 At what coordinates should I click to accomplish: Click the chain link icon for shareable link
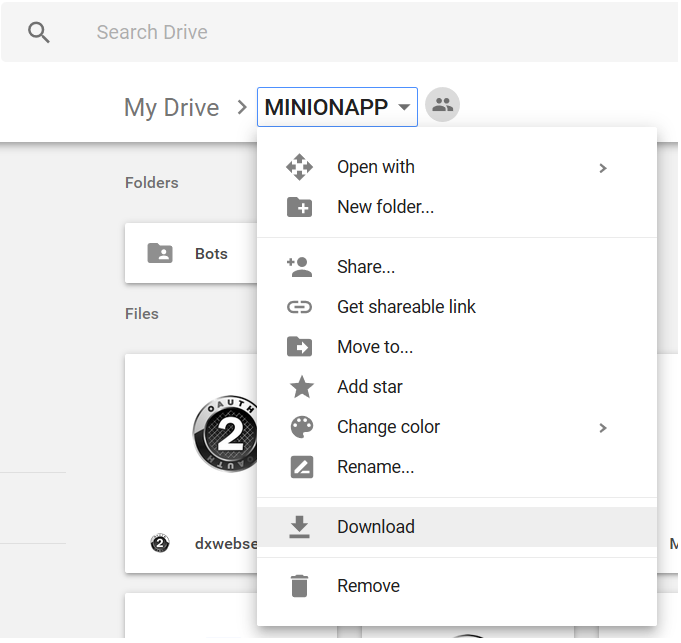299,307
